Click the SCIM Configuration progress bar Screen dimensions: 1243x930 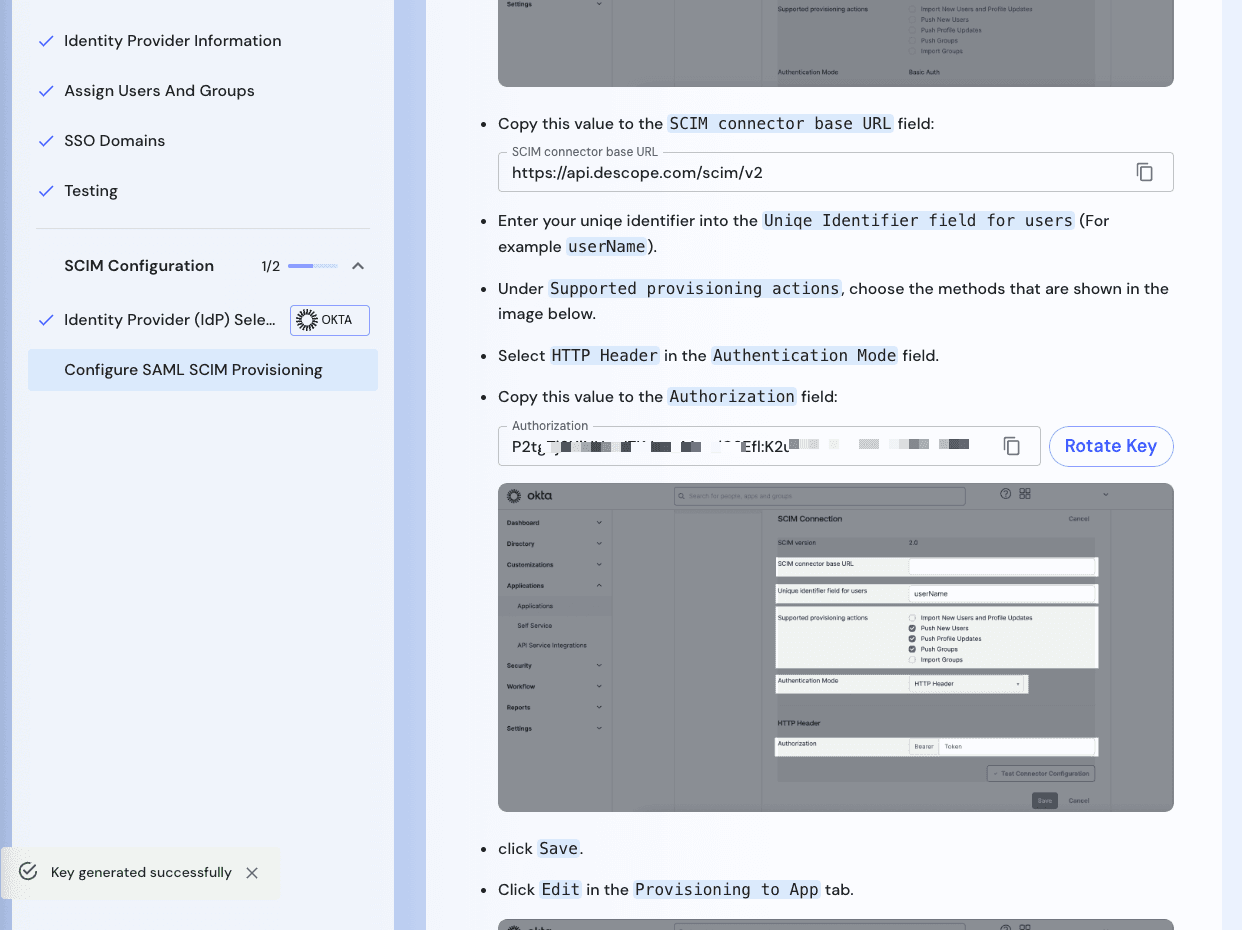[x=312, y=266]
